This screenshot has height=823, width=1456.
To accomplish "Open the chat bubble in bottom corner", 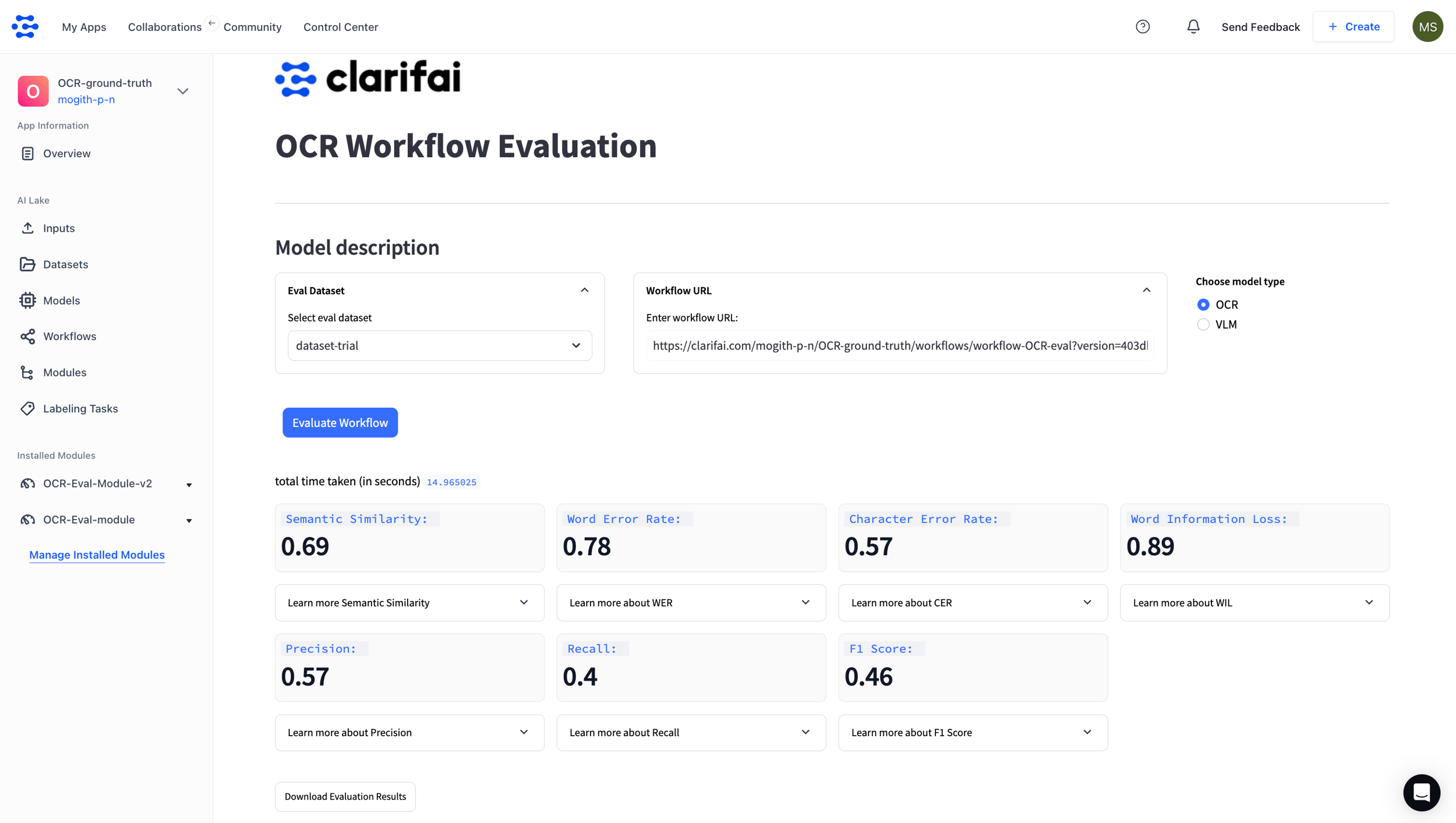I will click(x=1421, y=793).
